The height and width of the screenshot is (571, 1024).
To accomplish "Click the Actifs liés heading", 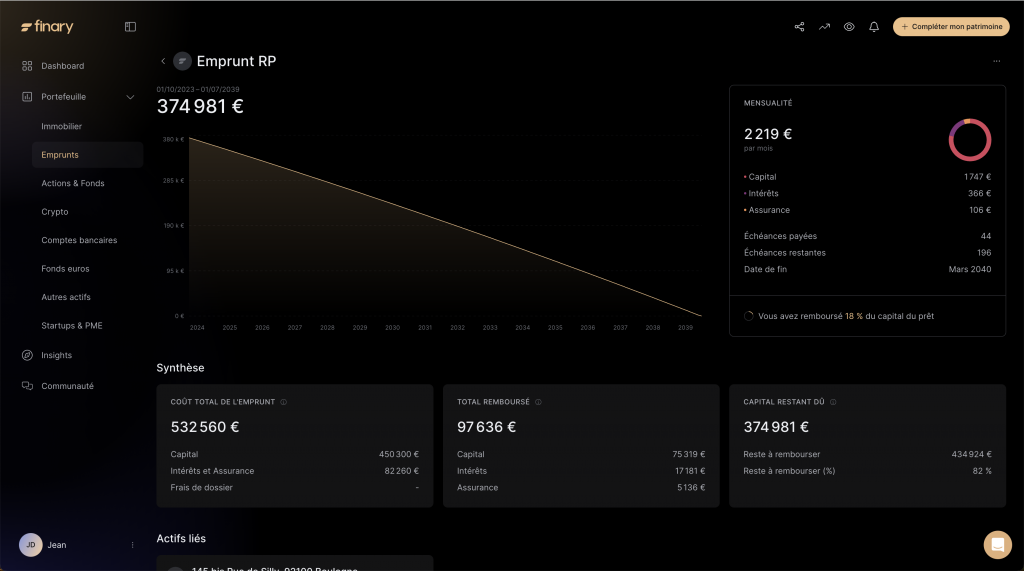I will 181,538.
